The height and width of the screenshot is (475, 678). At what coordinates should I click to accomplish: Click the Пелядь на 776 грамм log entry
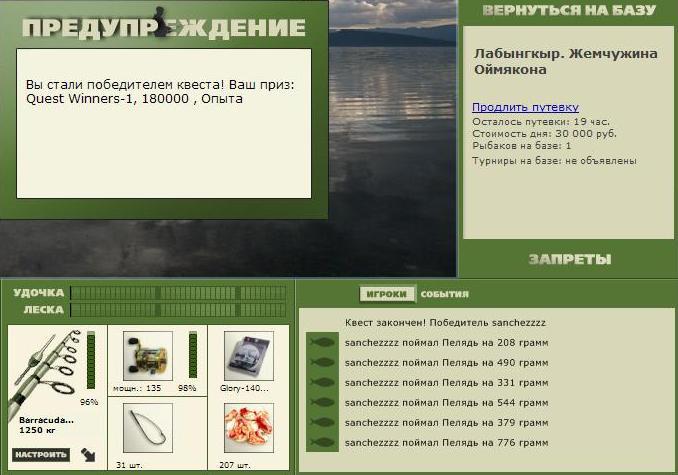click(x=446, y=442)
